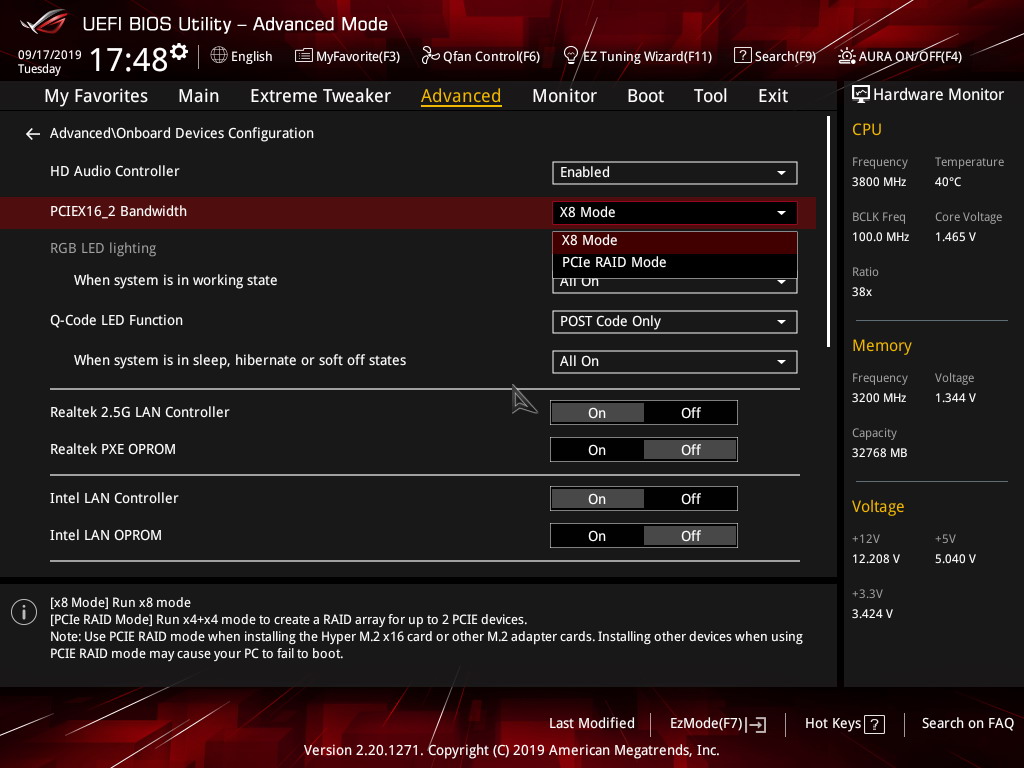The image size is (1024, 768).
Task: Turn Realtek 2.5G LAN Controller Off
Action: (x=690, y=413)
